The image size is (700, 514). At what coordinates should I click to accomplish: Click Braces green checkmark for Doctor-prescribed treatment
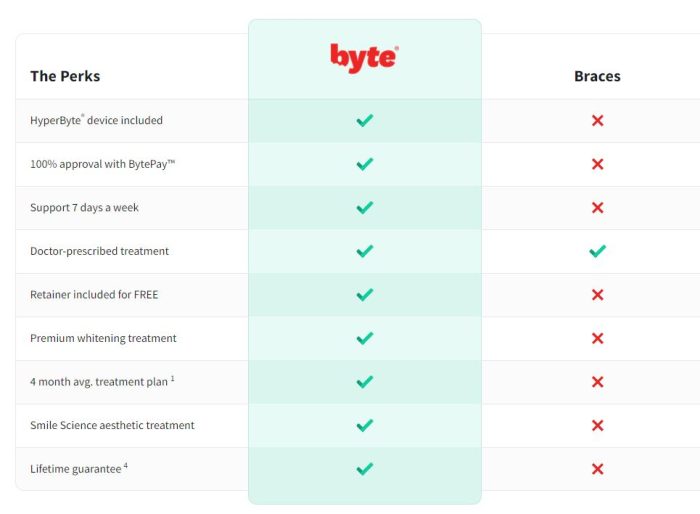point(597,251)
